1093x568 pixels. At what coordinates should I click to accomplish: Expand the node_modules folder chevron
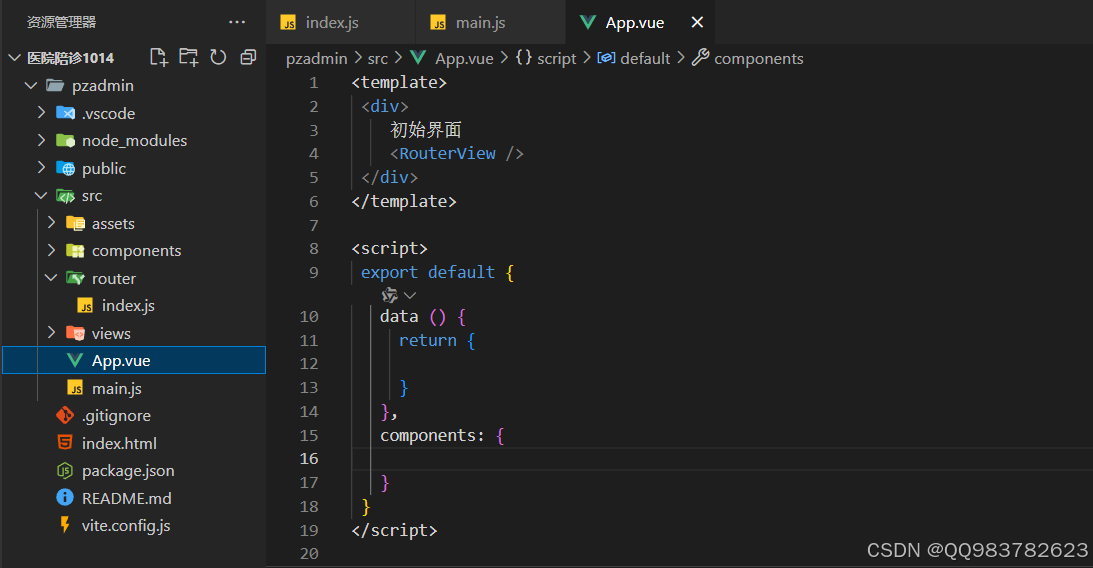[41, 140]
